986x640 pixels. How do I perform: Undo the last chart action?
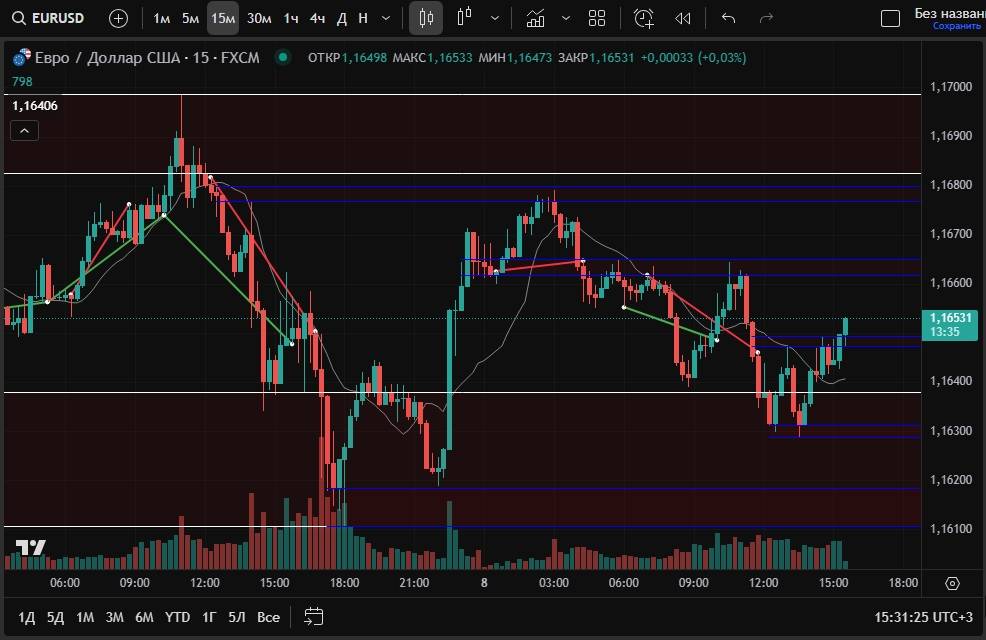point(728,18)
